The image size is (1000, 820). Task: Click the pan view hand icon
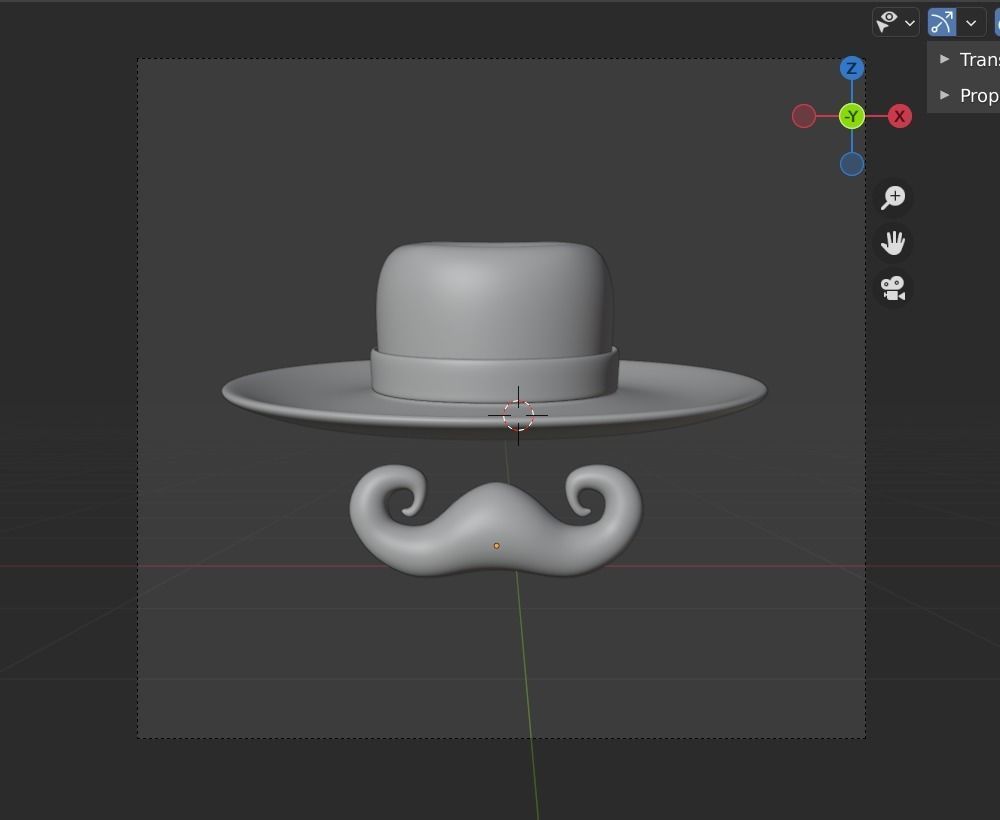[893, 243]
